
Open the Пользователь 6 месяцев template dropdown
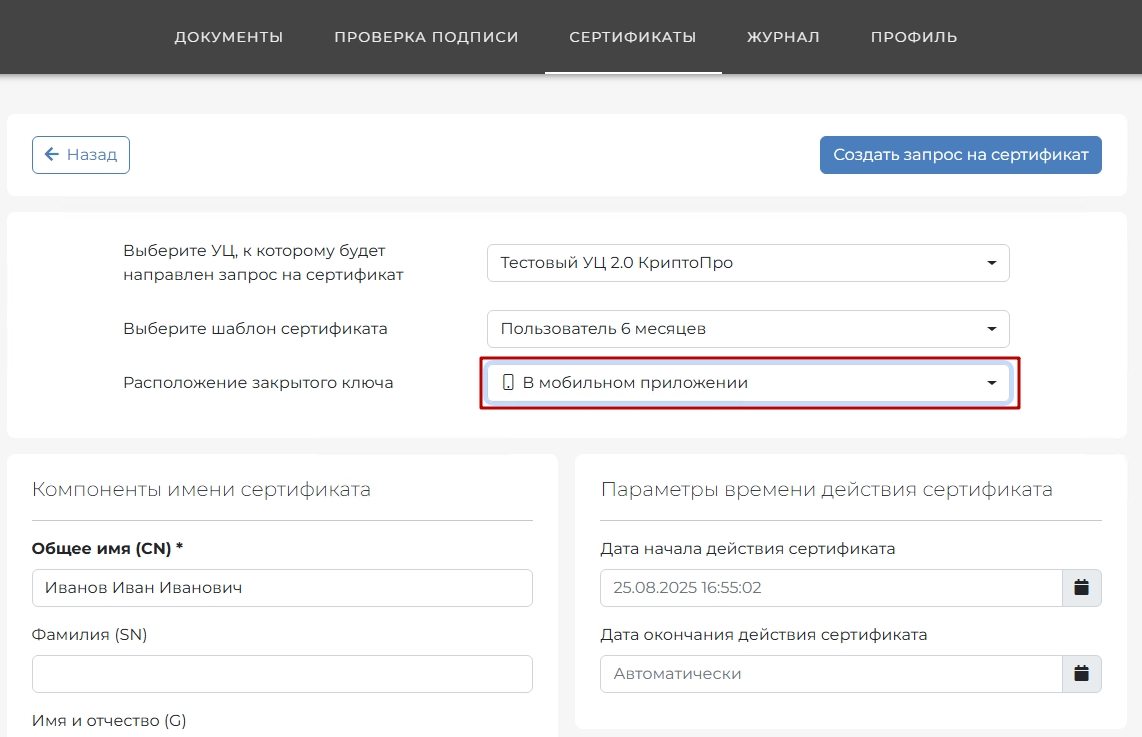[x=748, y=329]
